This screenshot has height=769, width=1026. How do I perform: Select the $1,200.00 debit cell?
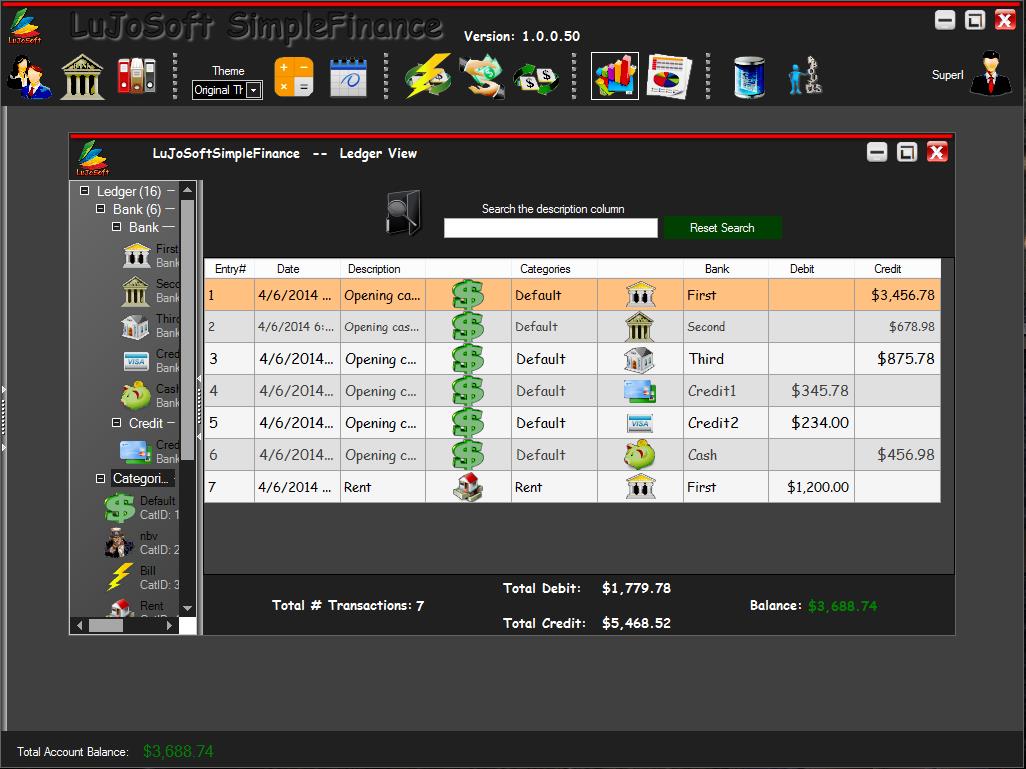(811, 488)
